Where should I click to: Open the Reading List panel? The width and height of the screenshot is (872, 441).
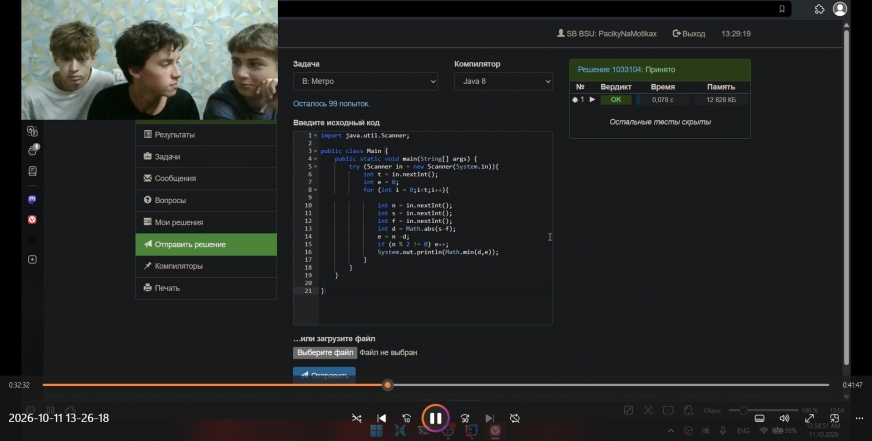point(32,171)
